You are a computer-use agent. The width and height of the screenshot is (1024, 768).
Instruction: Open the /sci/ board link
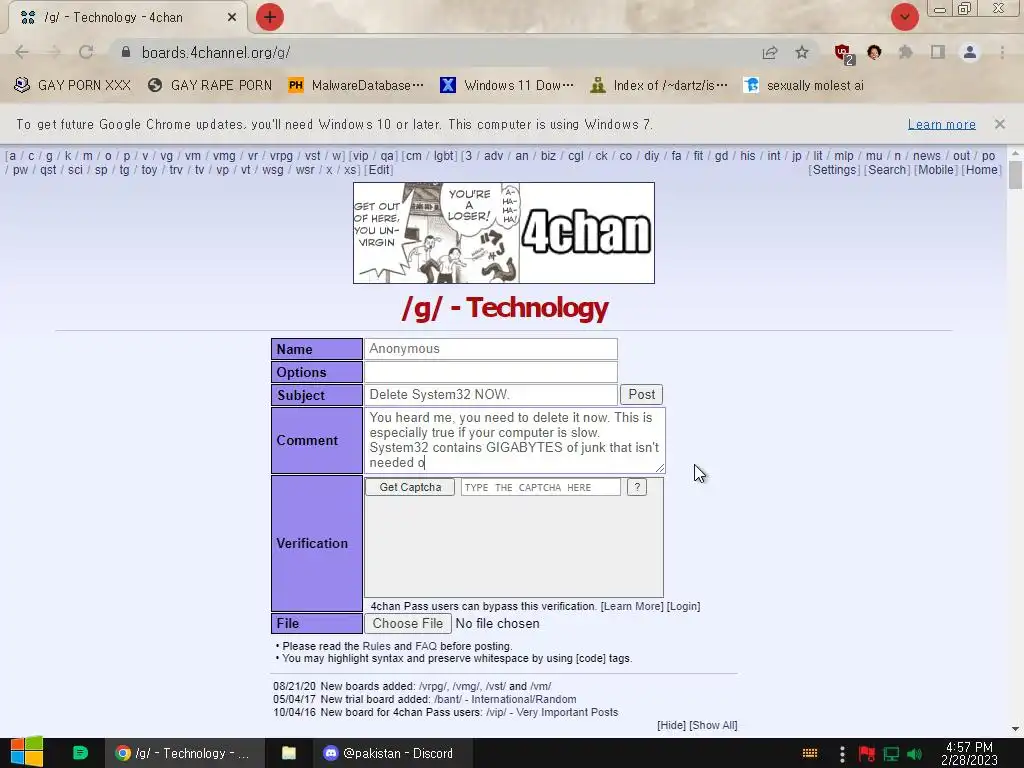tap(75, 170)
